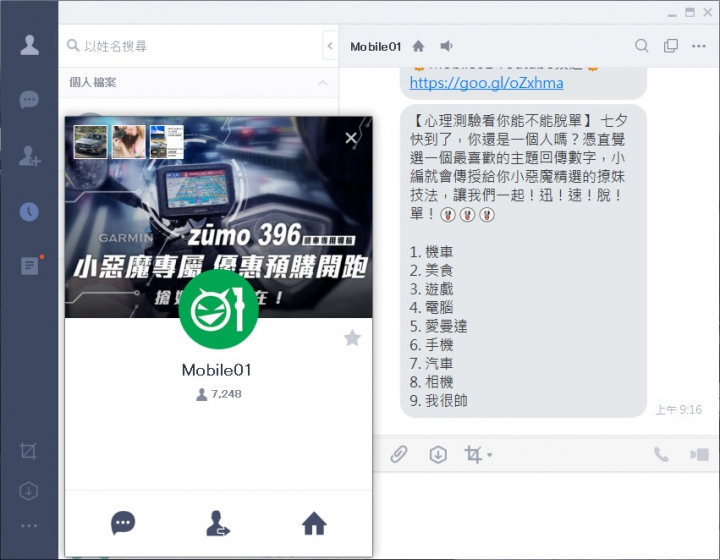Start a voice call
Screen dimensions: 720x560
tap(661, 454)
